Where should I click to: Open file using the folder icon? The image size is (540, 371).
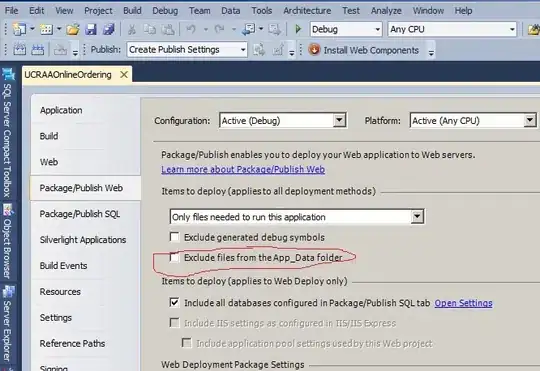coord(73,30)
